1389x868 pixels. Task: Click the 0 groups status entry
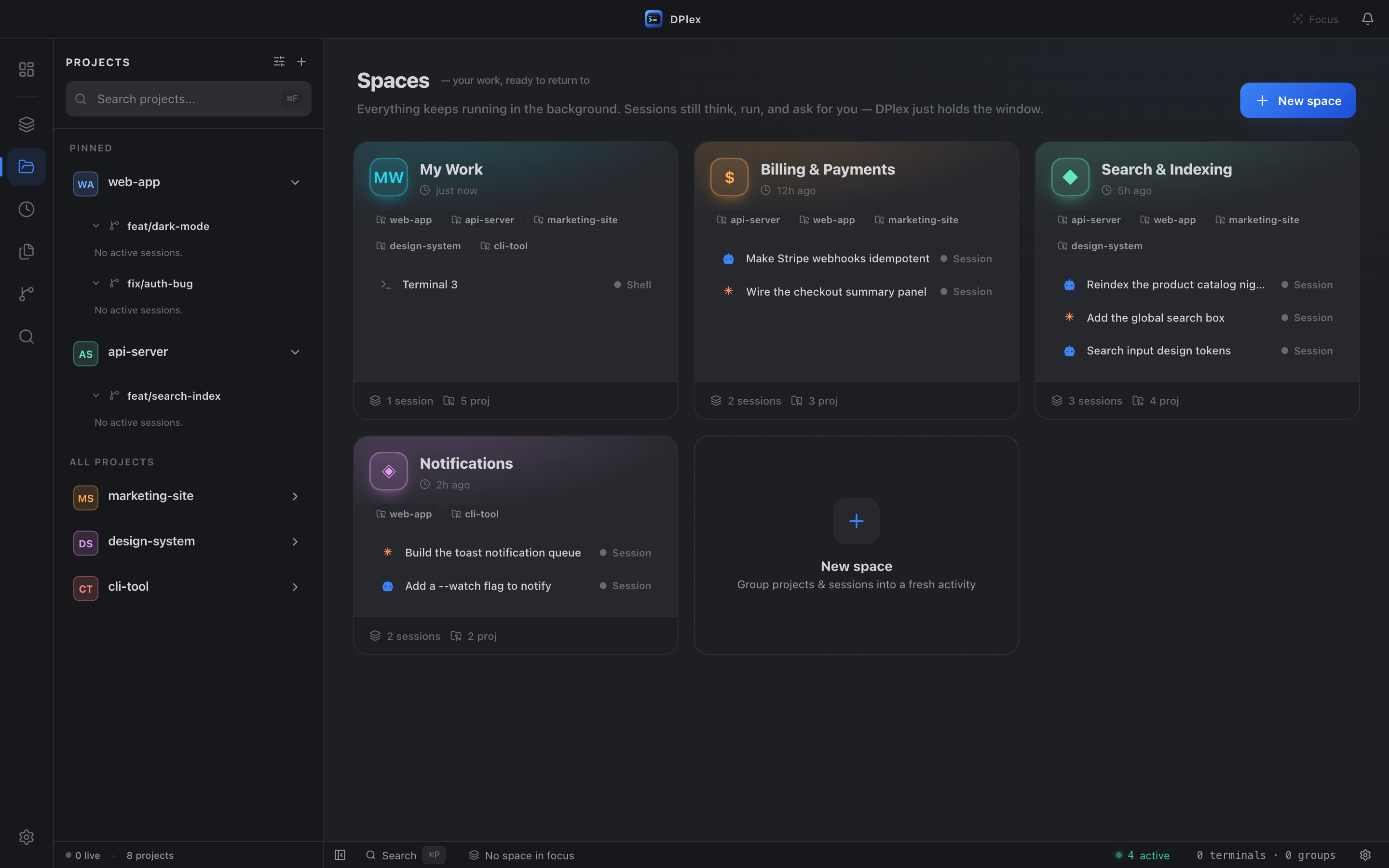(1310, 855)
